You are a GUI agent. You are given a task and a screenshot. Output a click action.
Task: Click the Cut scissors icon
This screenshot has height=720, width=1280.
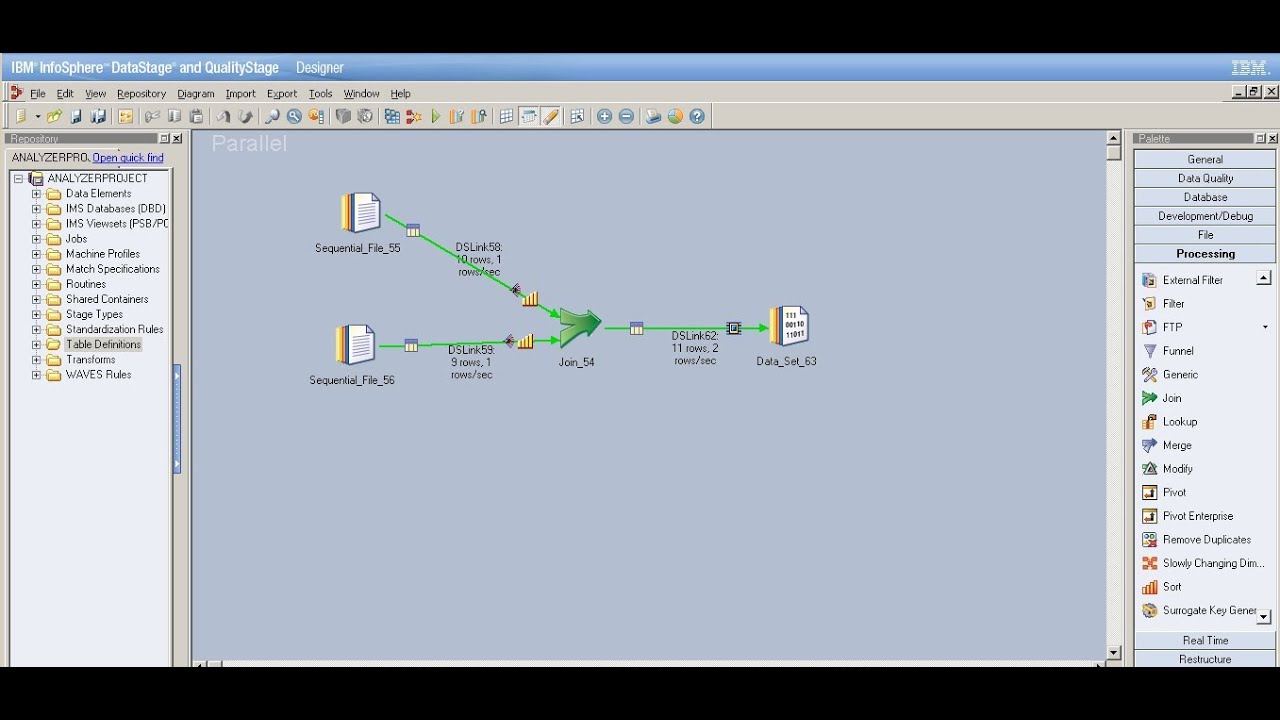tap(152, 117)
